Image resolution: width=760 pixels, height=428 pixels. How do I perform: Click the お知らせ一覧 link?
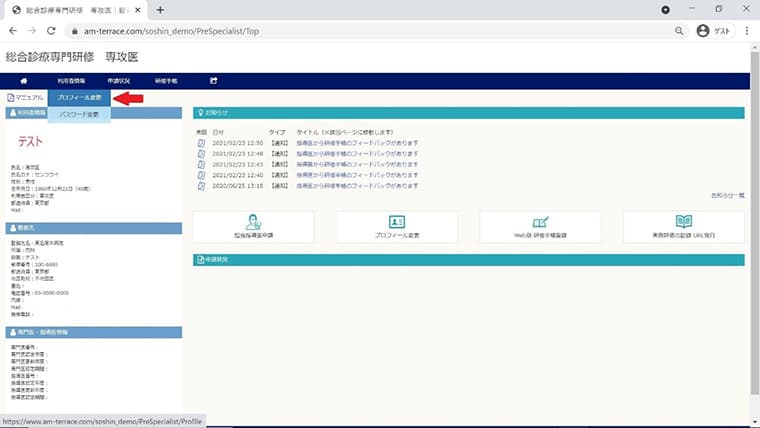click(728, 195)
